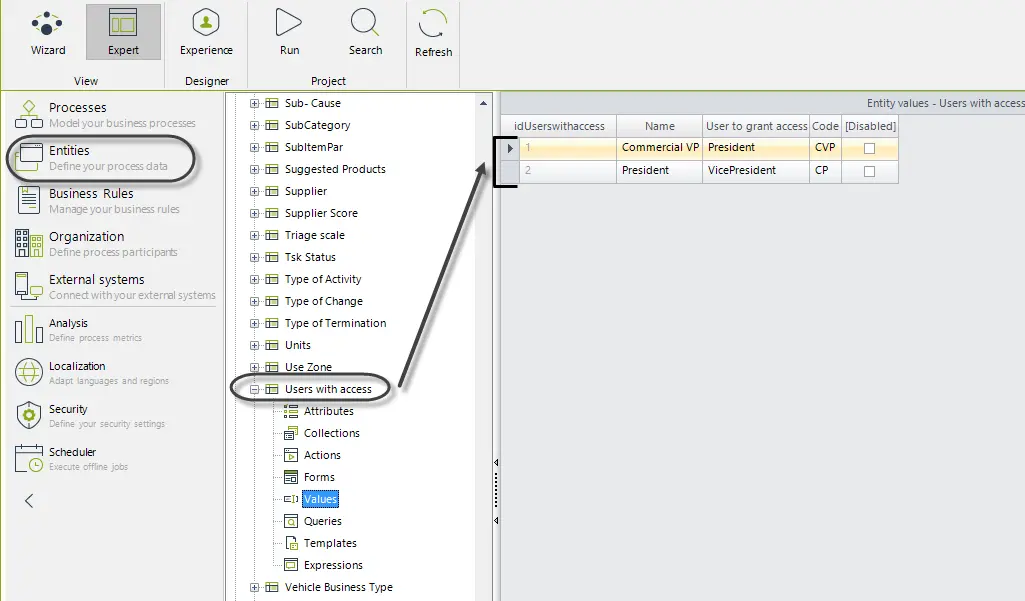Open the Analysis module
The image size is (1025, 601).
(78, 330)
